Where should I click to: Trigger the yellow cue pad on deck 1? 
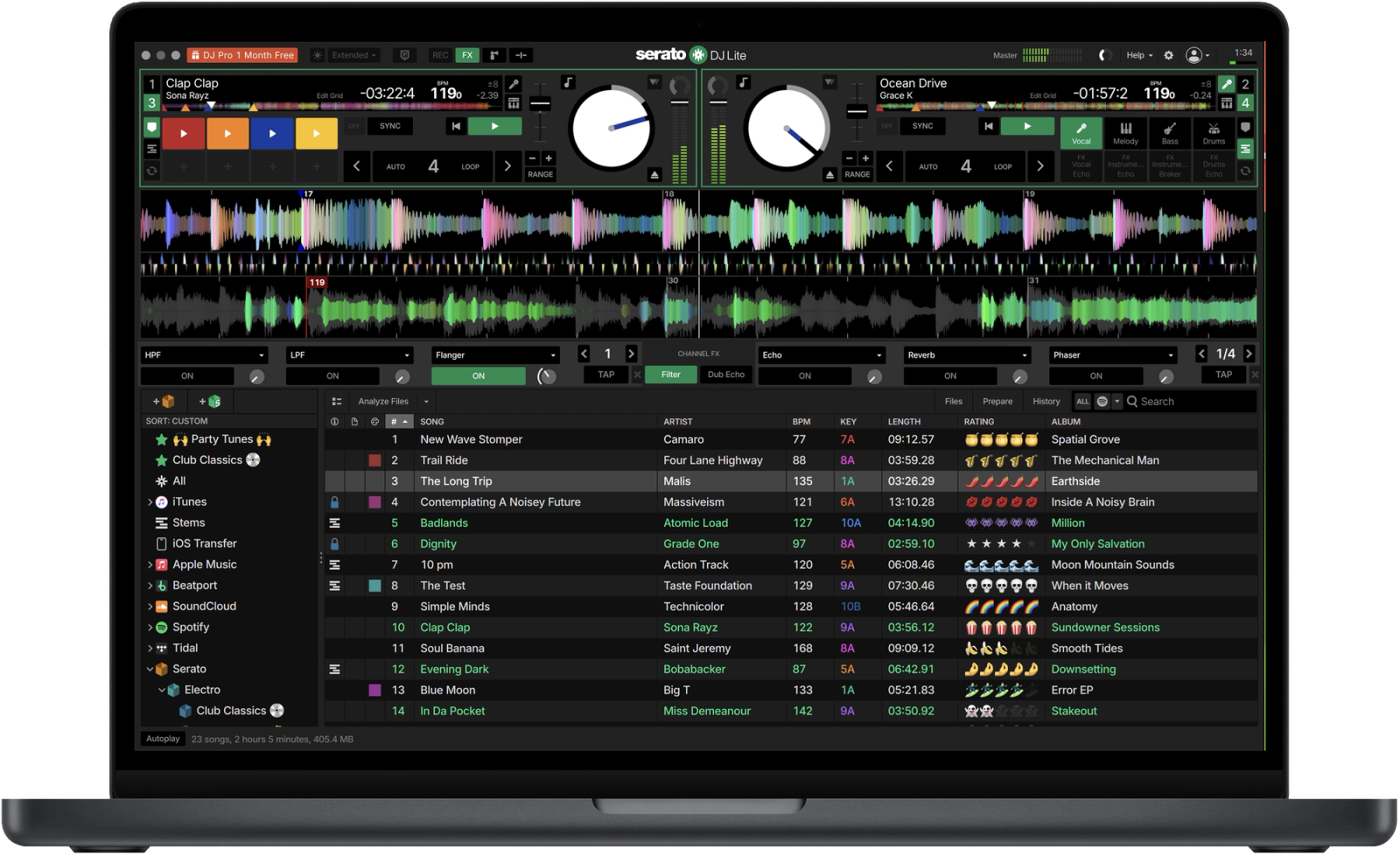coord(316,134)
